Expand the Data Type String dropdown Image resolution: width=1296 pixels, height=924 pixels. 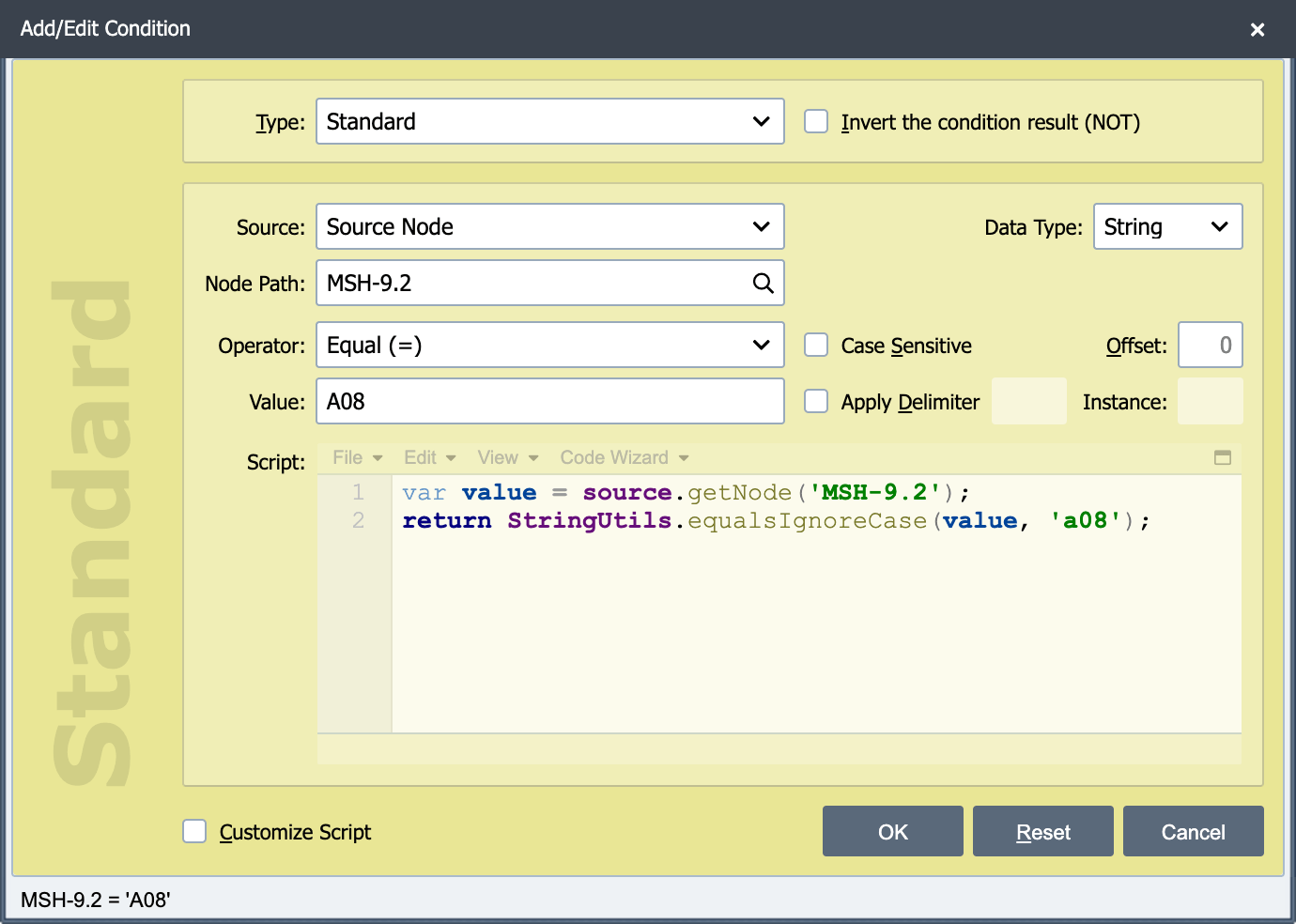[1168, 226]
